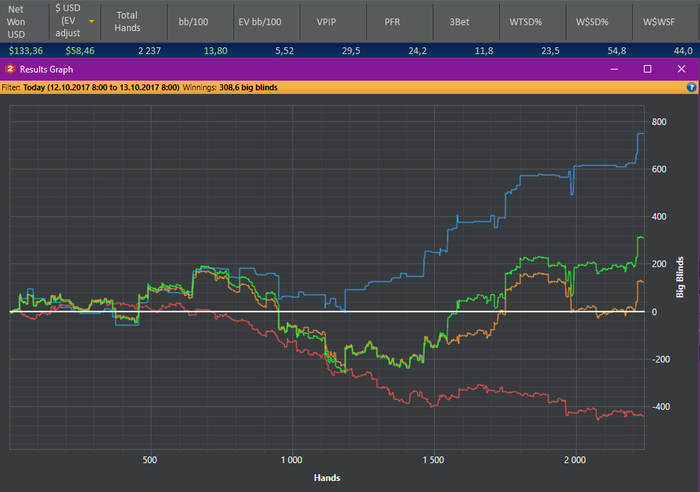Image resolution: width=700 pixels, height=492 pixels.
Task: Click the Big Blinds axis label
Action: tap(680, 277)
